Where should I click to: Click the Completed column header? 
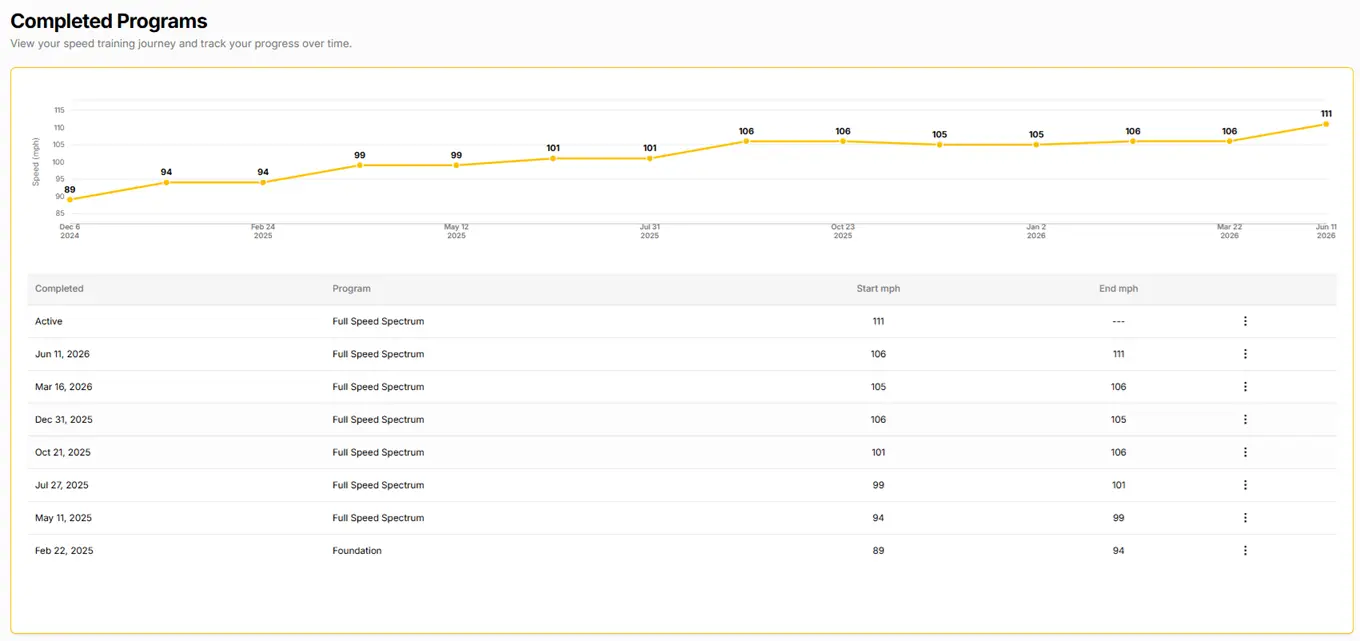click(x=59, y=289)
